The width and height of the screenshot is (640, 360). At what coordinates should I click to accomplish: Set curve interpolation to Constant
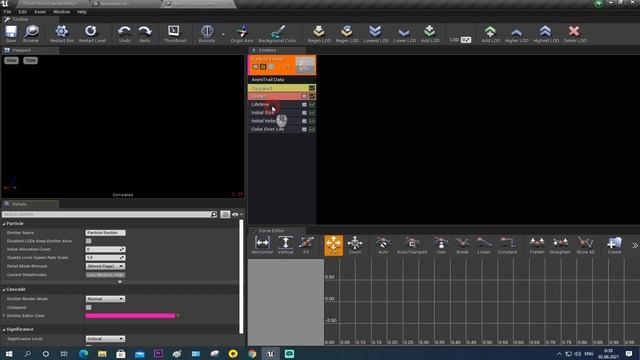coord(507,245)
